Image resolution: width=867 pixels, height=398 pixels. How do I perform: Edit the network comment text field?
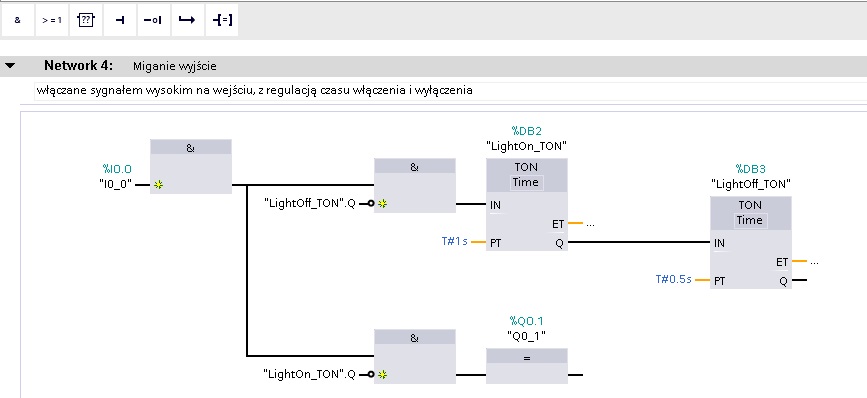tap(450, 90)
